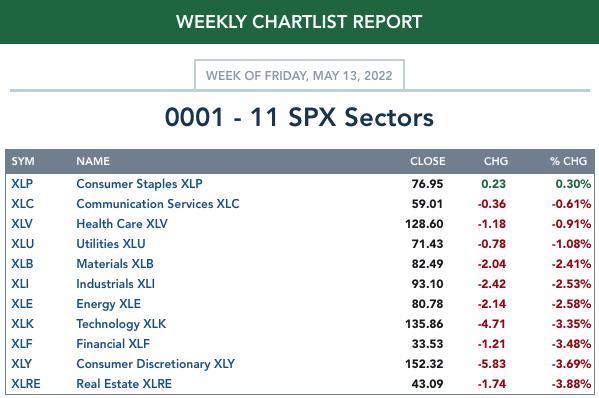Click the Technology XLK name link
This screenshot has height=398, width=599.
point(121,324)
